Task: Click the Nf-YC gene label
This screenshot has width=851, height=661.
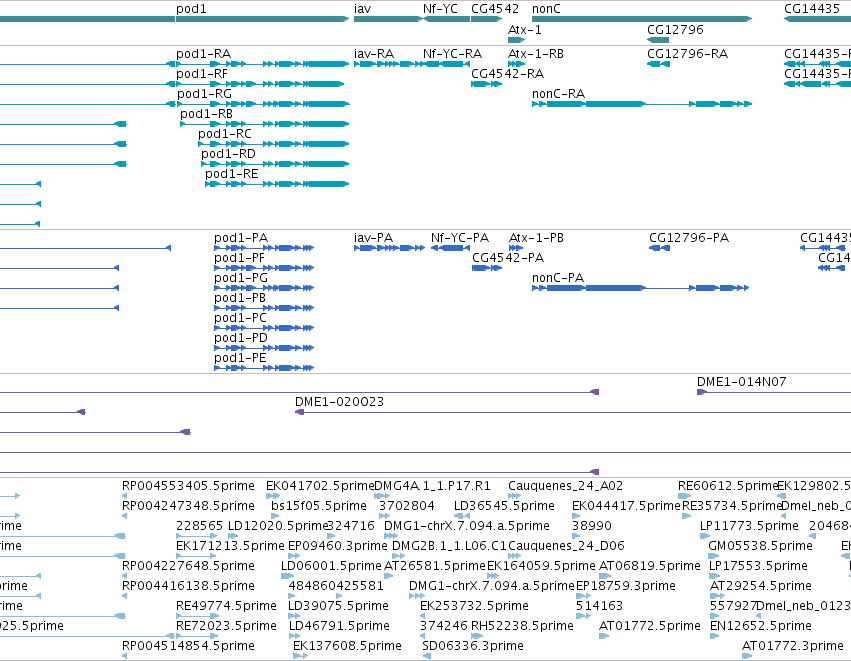Action: click(440, 9)
